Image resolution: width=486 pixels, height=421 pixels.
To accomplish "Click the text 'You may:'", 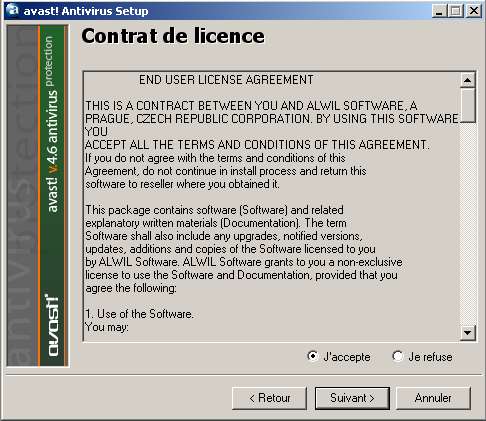I will click(x=107, y=327).
